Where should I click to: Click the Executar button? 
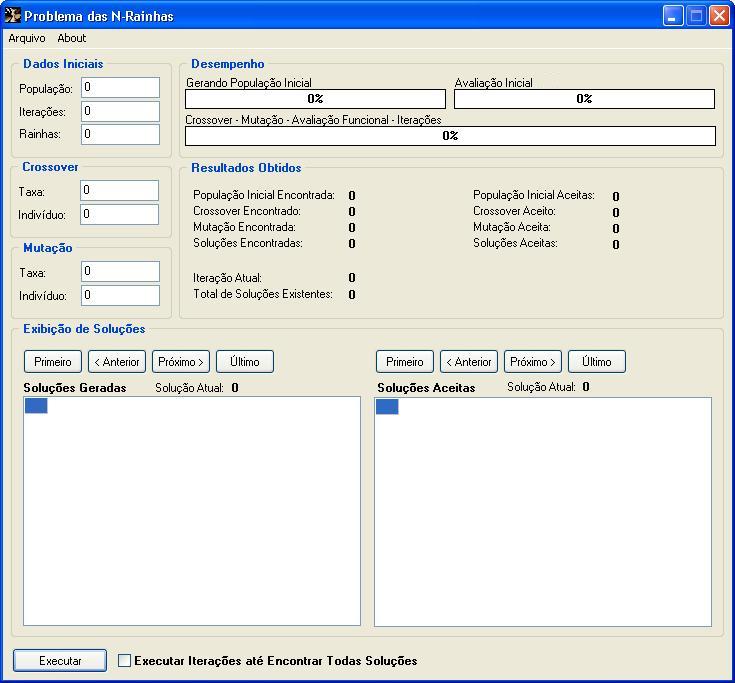point(60,661)
